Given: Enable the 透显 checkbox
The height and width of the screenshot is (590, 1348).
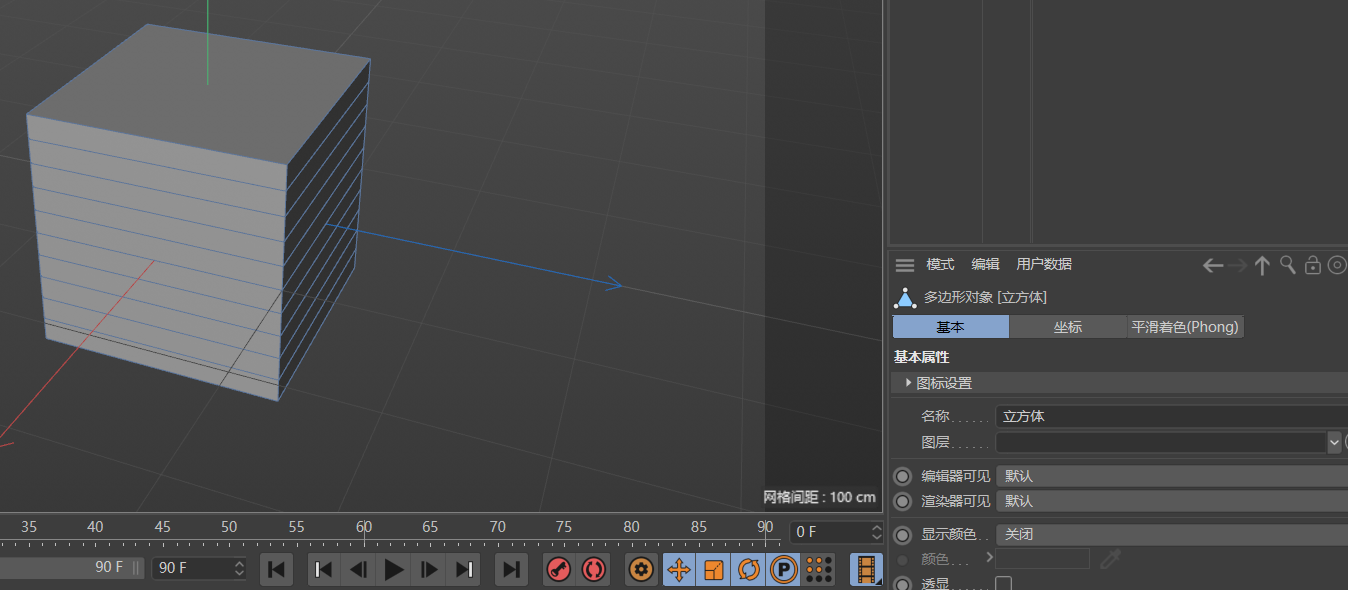Looking at the screenshot, I should coord(1003,584).
